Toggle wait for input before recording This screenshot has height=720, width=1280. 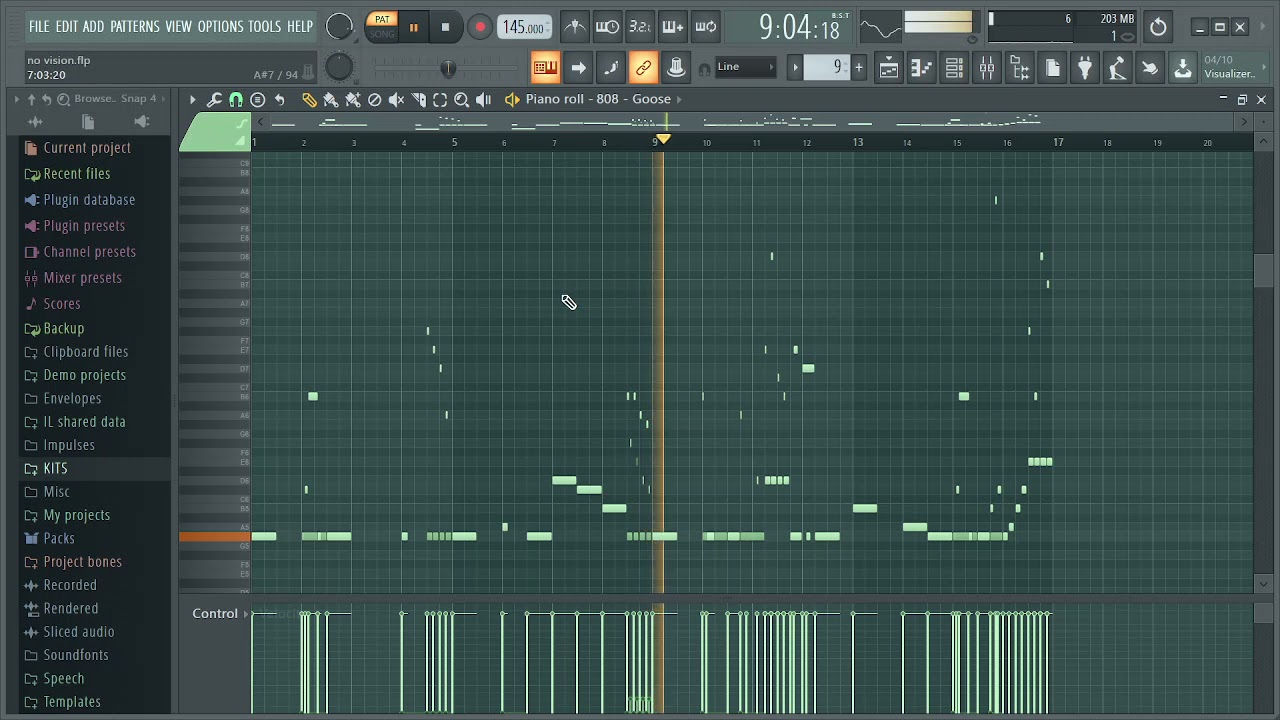click(607, 27)
